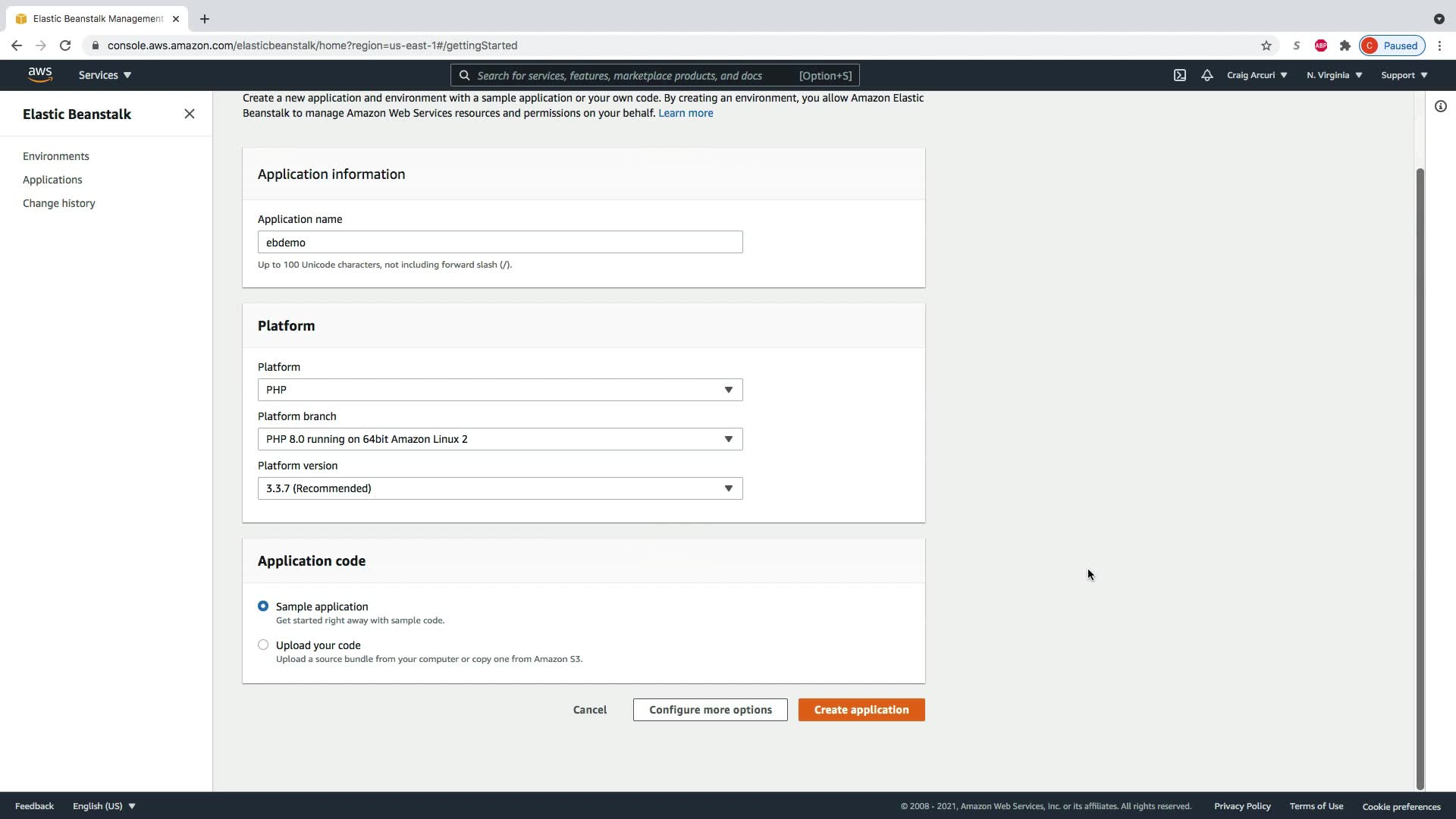
Task: Click the Create application button
Action: point(861,710)
